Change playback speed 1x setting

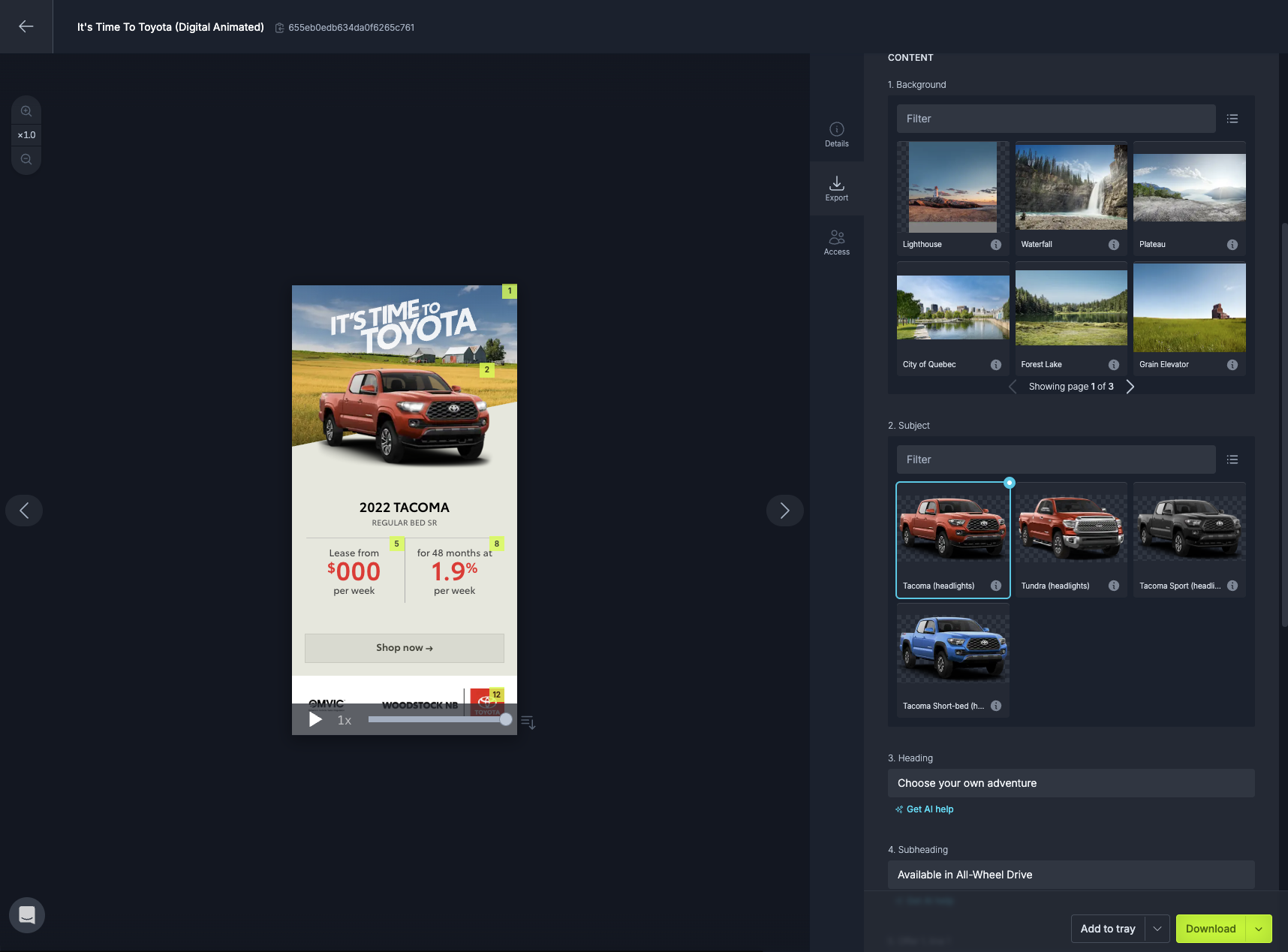click(x=345, y=720)
